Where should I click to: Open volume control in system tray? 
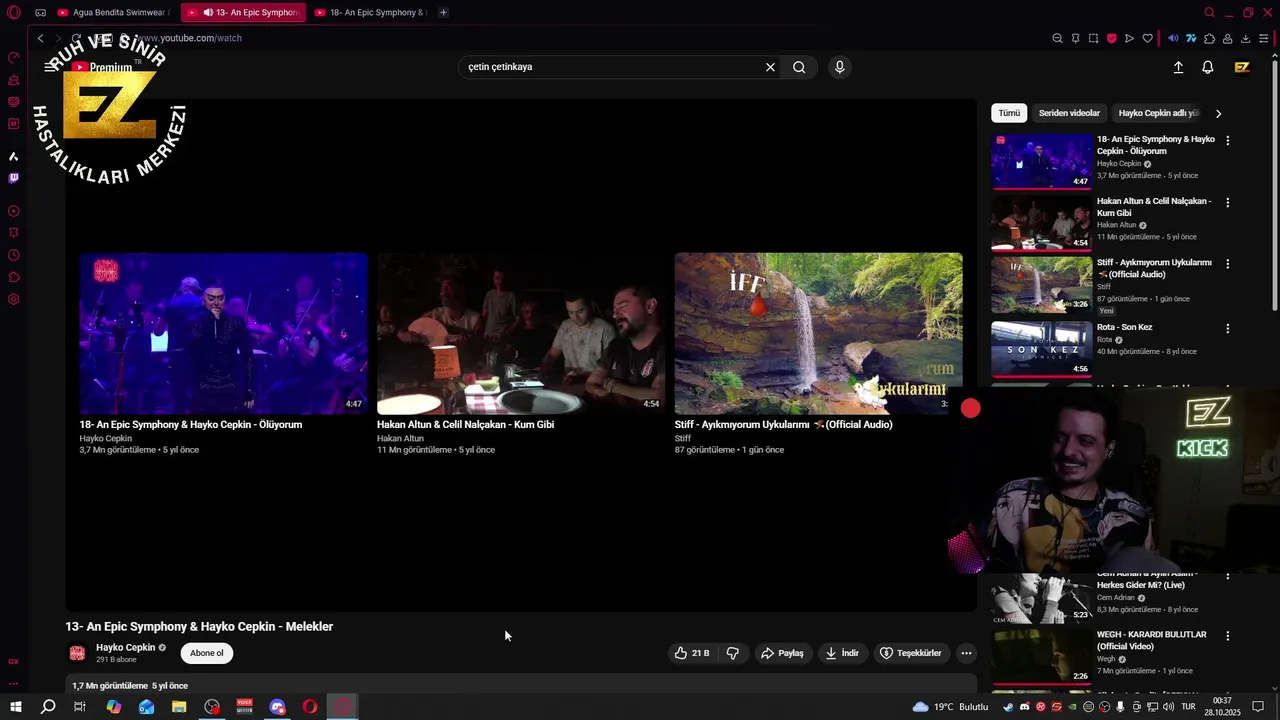(x=1168, y=707)
